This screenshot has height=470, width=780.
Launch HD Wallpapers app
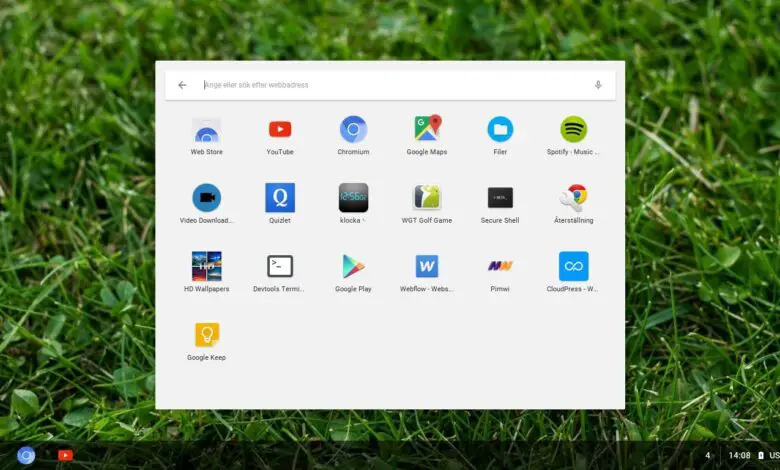tap(206, 266)
